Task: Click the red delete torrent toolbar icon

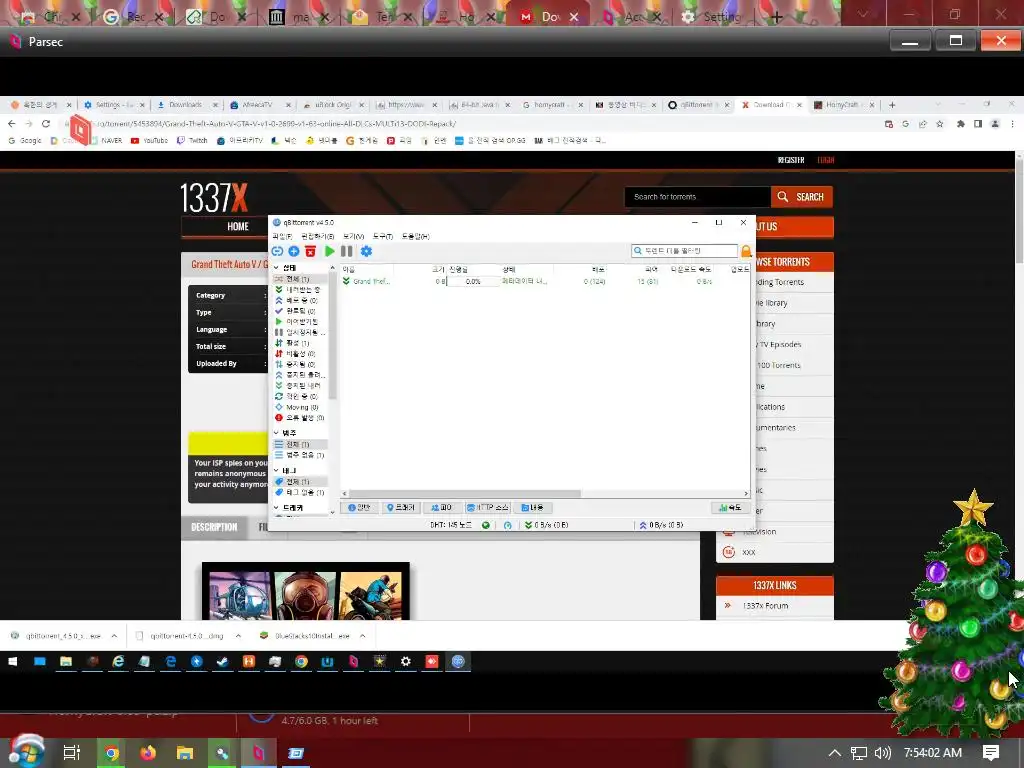Action: click(311, 251)
